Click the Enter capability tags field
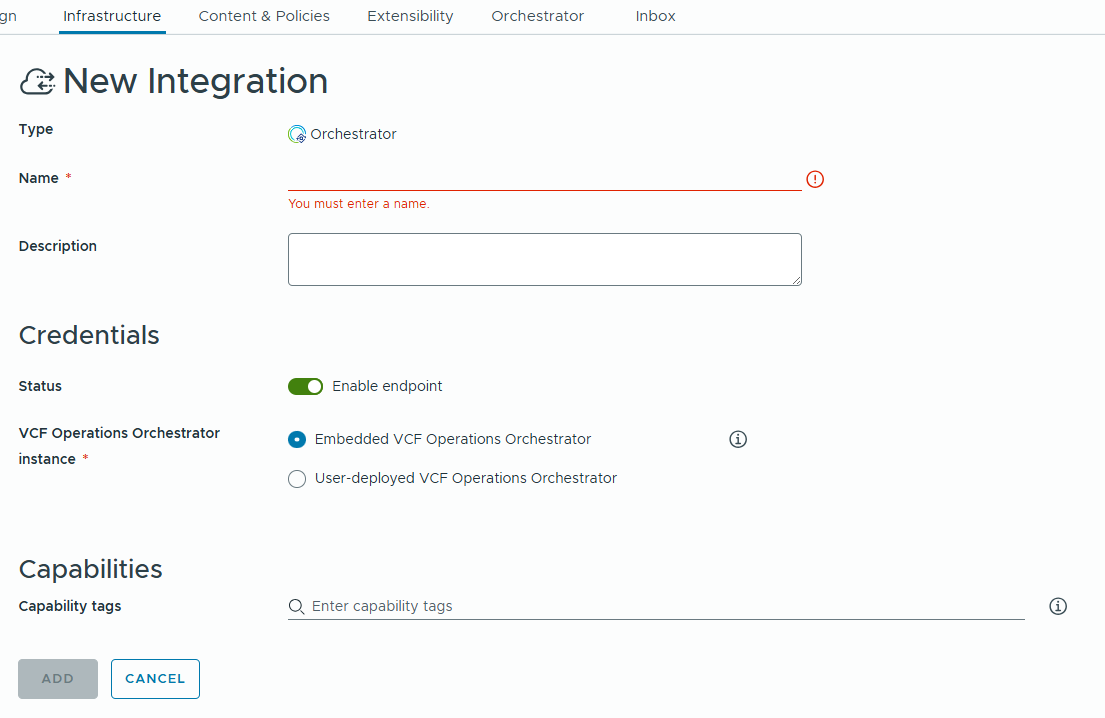The width and height of the screenshot is (1105, 718). [660, 606]
